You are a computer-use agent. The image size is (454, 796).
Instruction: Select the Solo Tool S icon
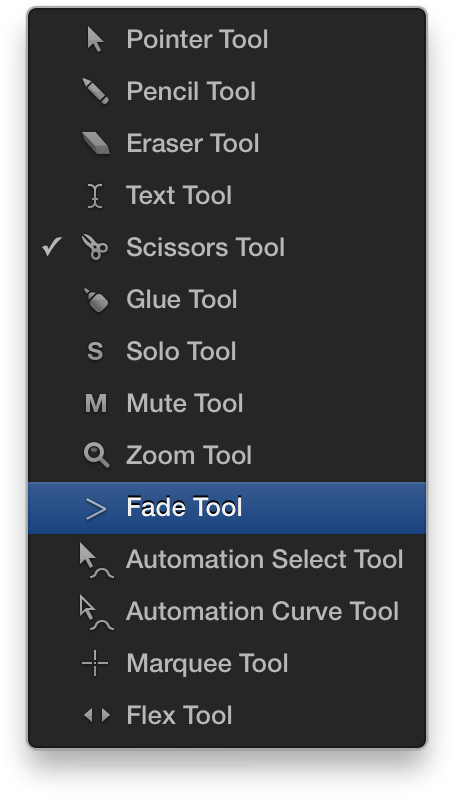pos(95,351)
